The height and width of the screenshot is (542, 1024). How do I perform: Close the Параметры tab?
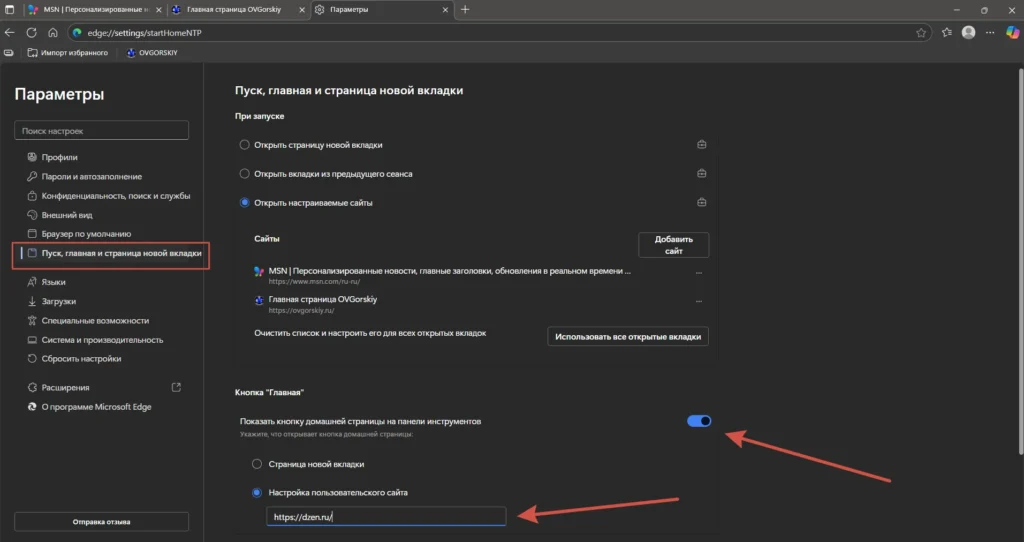click(445, 10)
